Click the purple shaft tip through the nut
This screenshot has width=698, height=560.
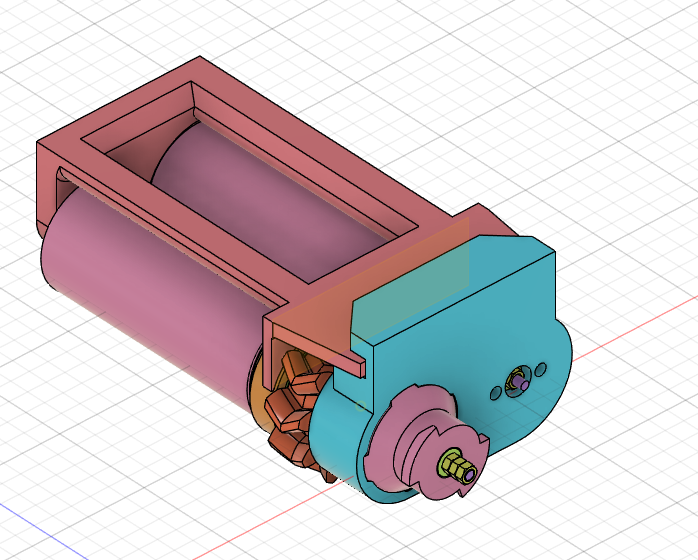tap(470, 477)
